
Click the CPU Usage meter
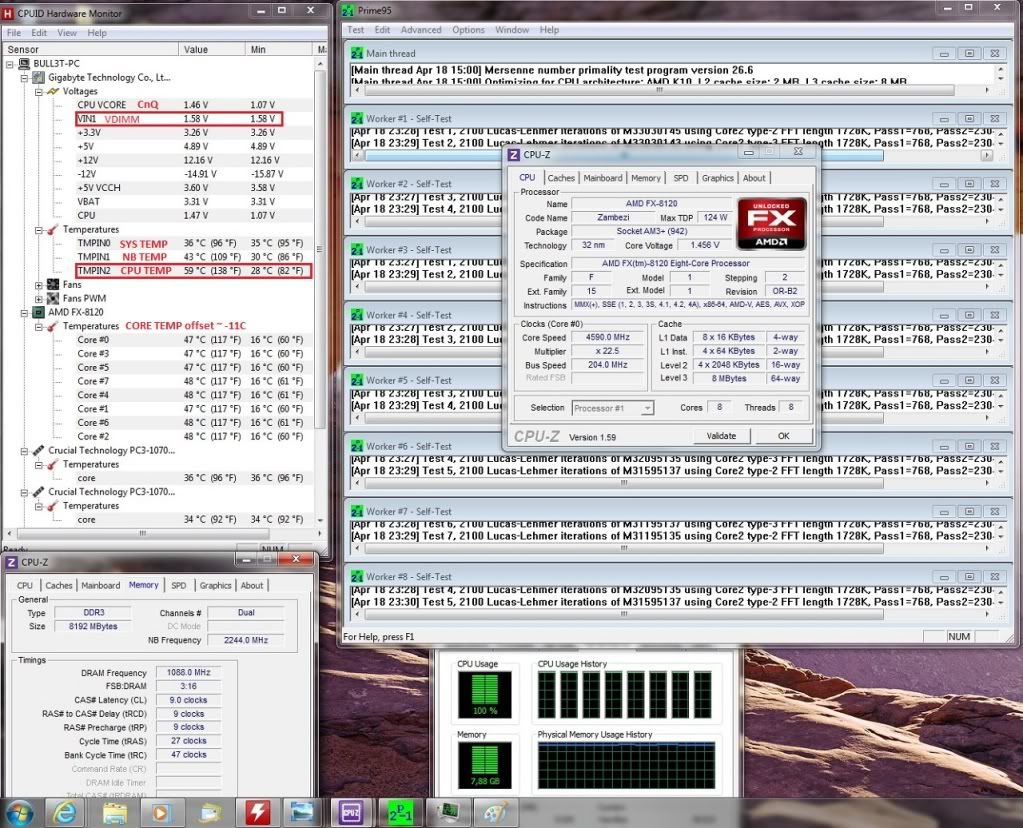pyautogui.click(x=485, y=696)
